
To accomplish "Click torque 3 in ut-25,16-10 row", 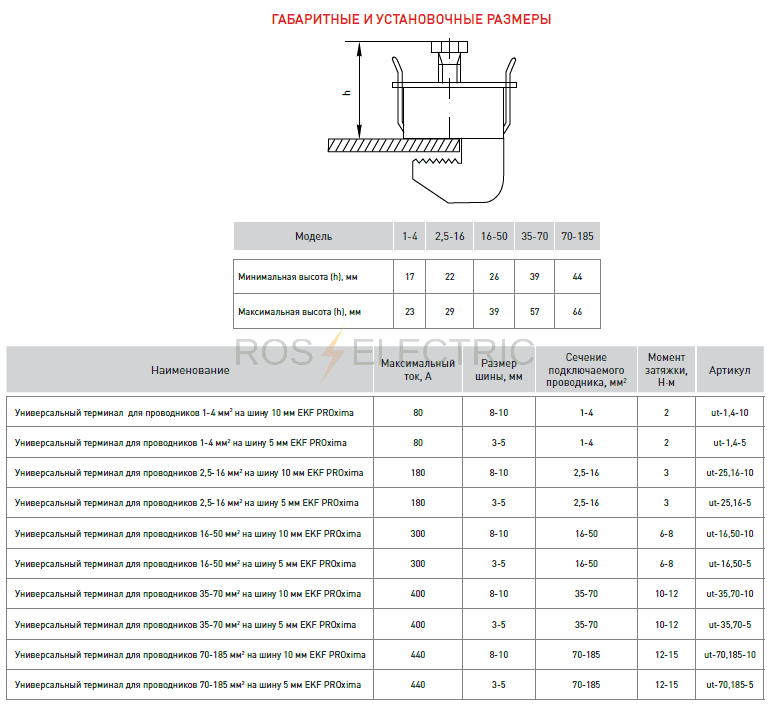I will [666, 473].
